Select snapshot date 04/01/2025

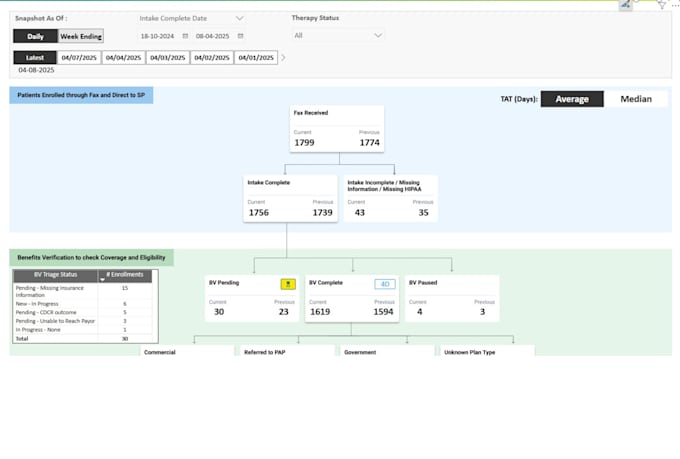(x=256, y=58)
